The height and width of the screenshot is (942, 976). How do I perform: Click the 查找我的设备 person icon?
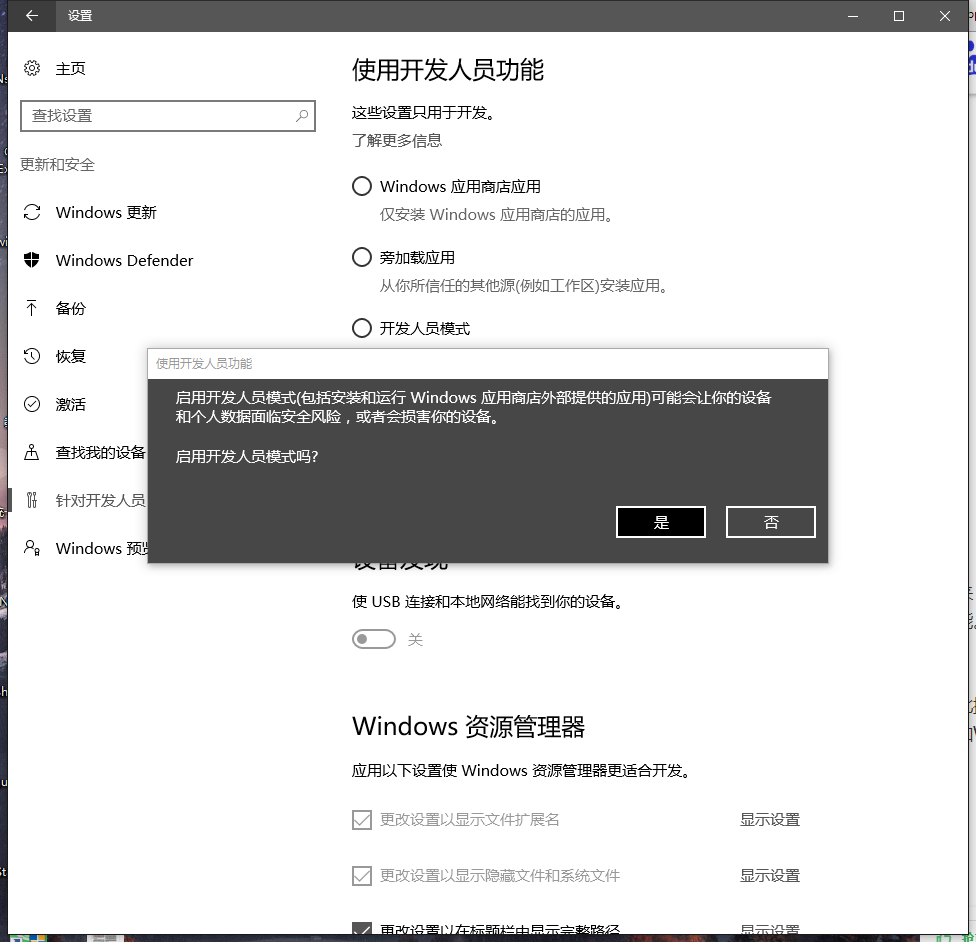tap(32, 452)
